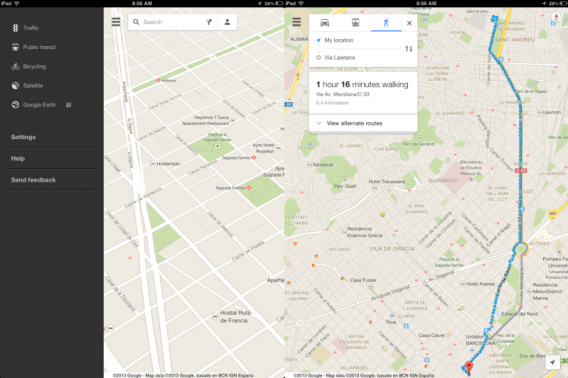Tap the Xanascat marker label
This screenshot has width=568, height=378.
322,165
